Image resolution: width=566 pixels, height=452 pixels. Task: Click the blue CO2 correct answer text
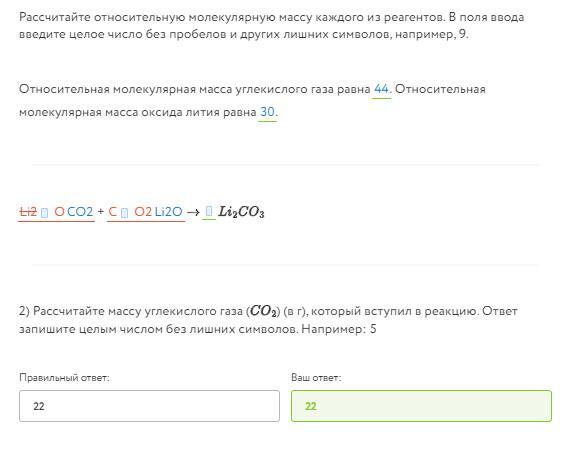pos(80,212)
